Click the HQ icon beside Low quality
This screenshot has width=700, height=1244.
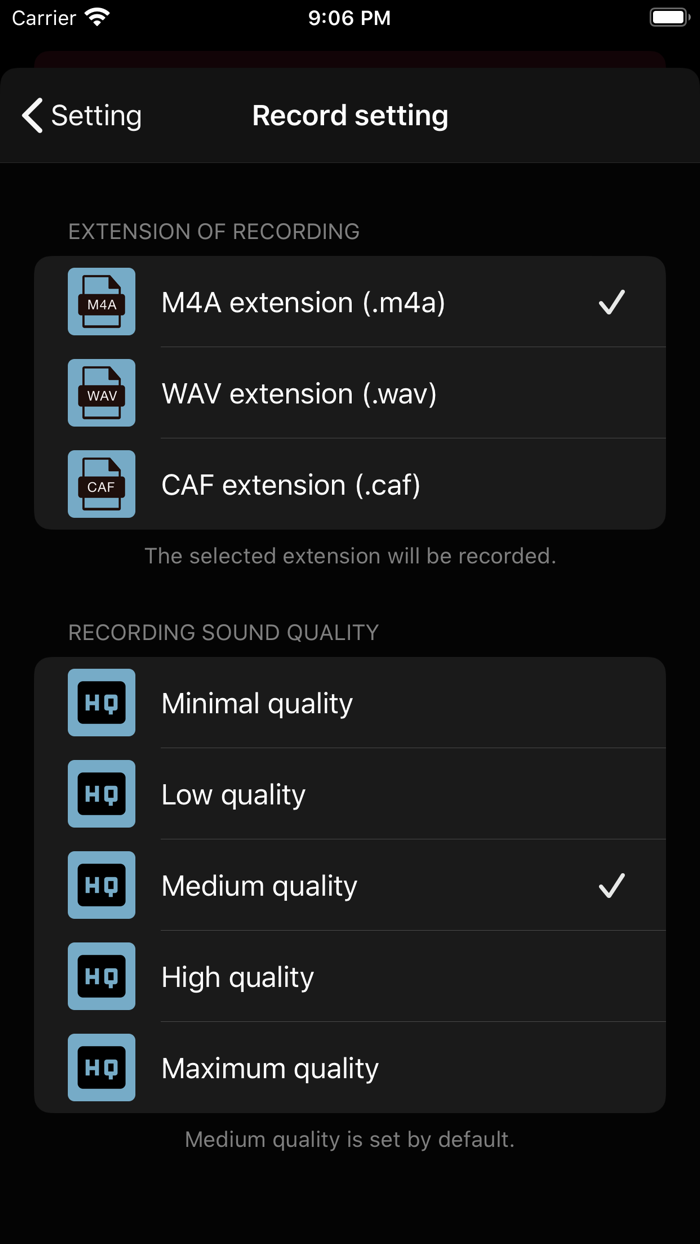click(x=101, y=793)
